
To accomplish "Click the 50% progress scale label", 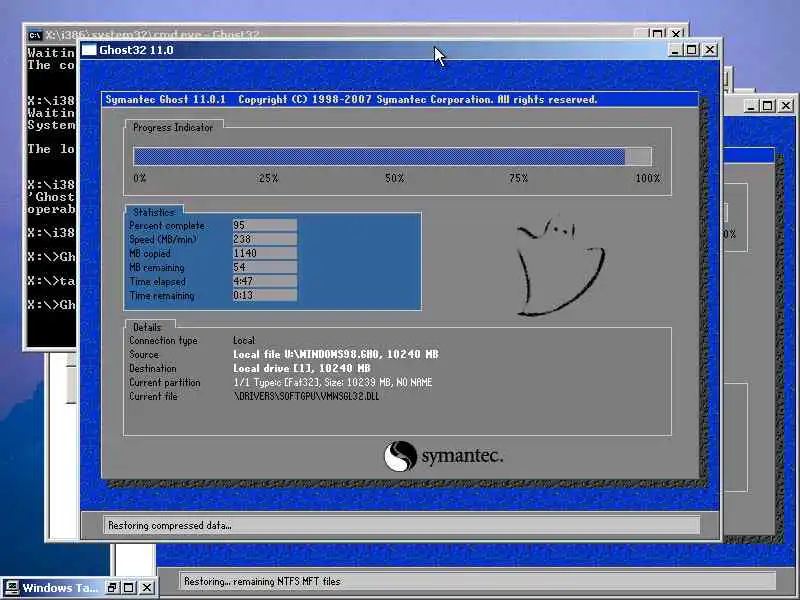I will [394, 178].
